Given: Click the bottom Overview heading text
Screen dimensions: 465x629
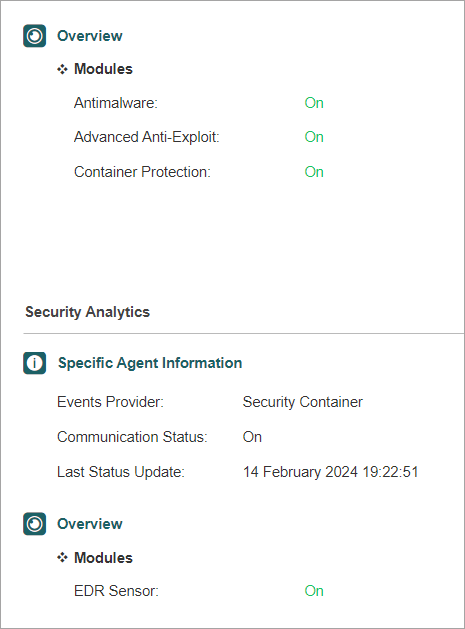Looking at the screenshot, I should [x=89, y=524].
